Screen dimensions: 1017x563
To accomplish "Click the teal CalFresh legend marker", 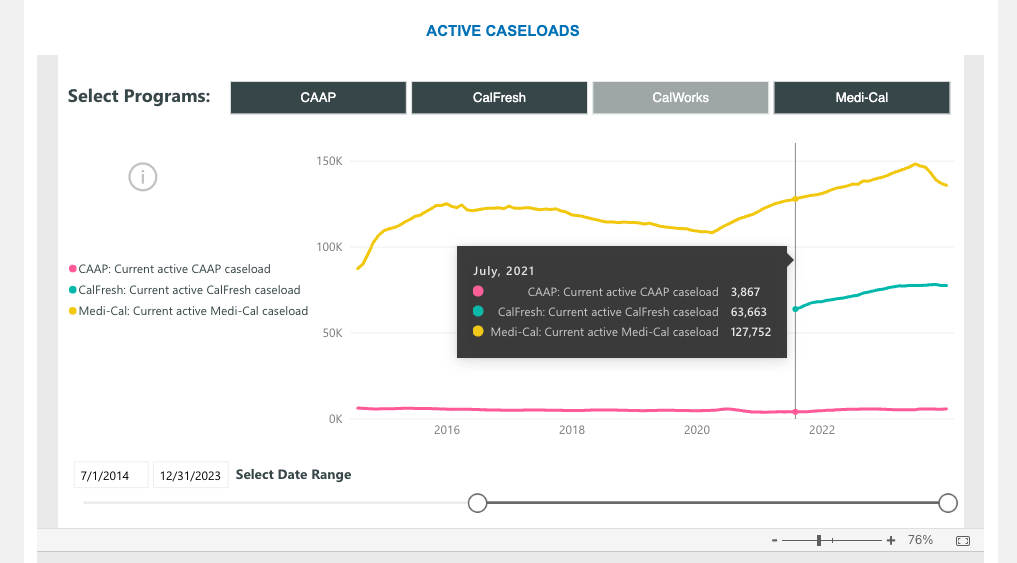I will pos(72,290).
